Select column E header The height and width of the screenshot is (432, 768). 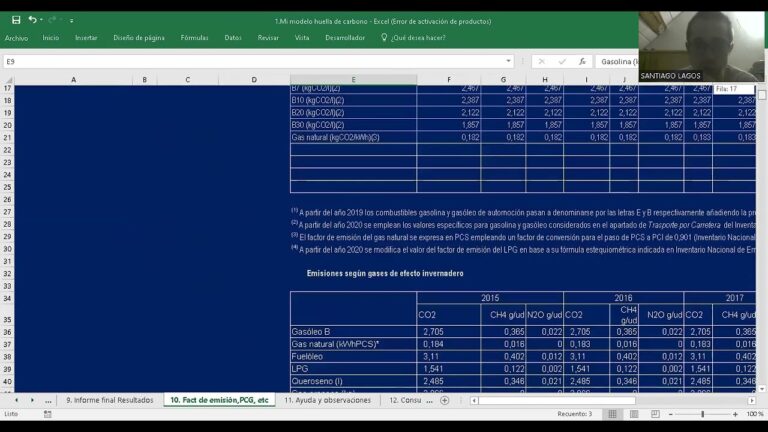(353, 79)
